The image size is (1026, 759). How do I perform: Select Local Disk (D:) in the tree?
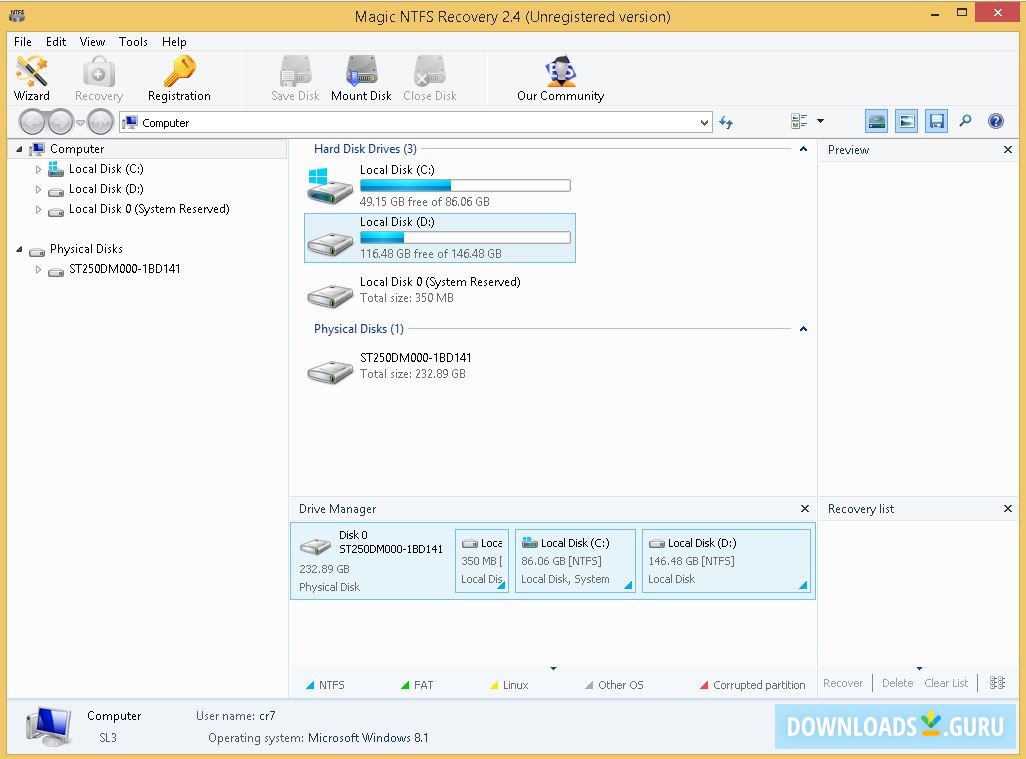[106, 190]
